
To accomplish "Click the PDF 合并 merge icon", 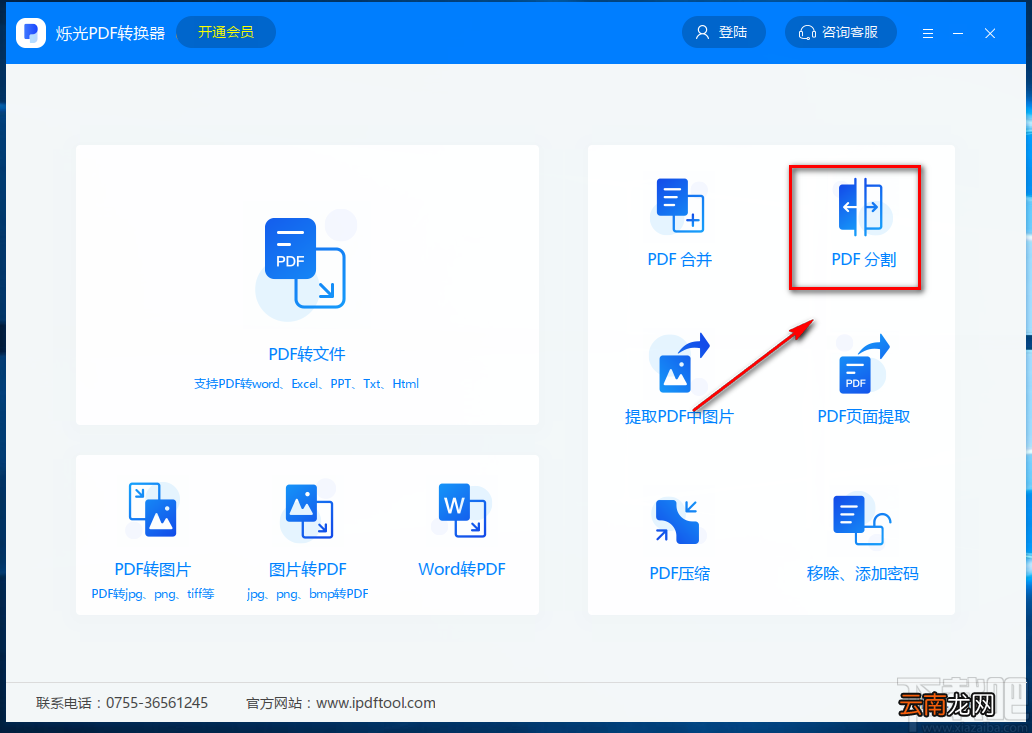I will (x=679, y=206).
